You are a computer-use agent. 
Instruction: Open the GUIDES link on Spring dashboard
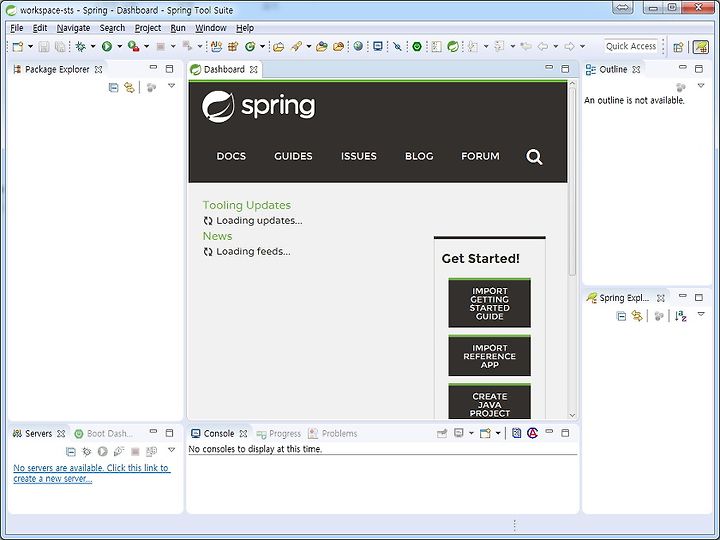click(x=293, y=156)
